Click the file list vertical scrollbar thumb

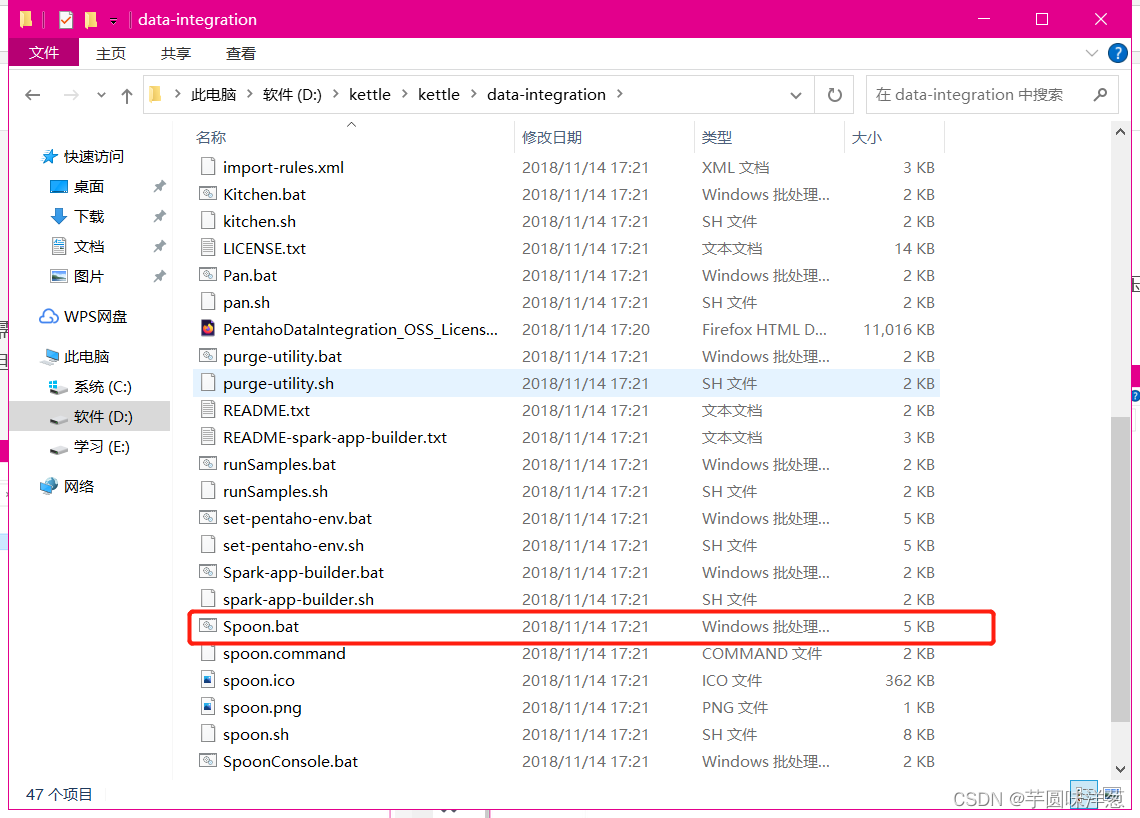(1120, 569)
